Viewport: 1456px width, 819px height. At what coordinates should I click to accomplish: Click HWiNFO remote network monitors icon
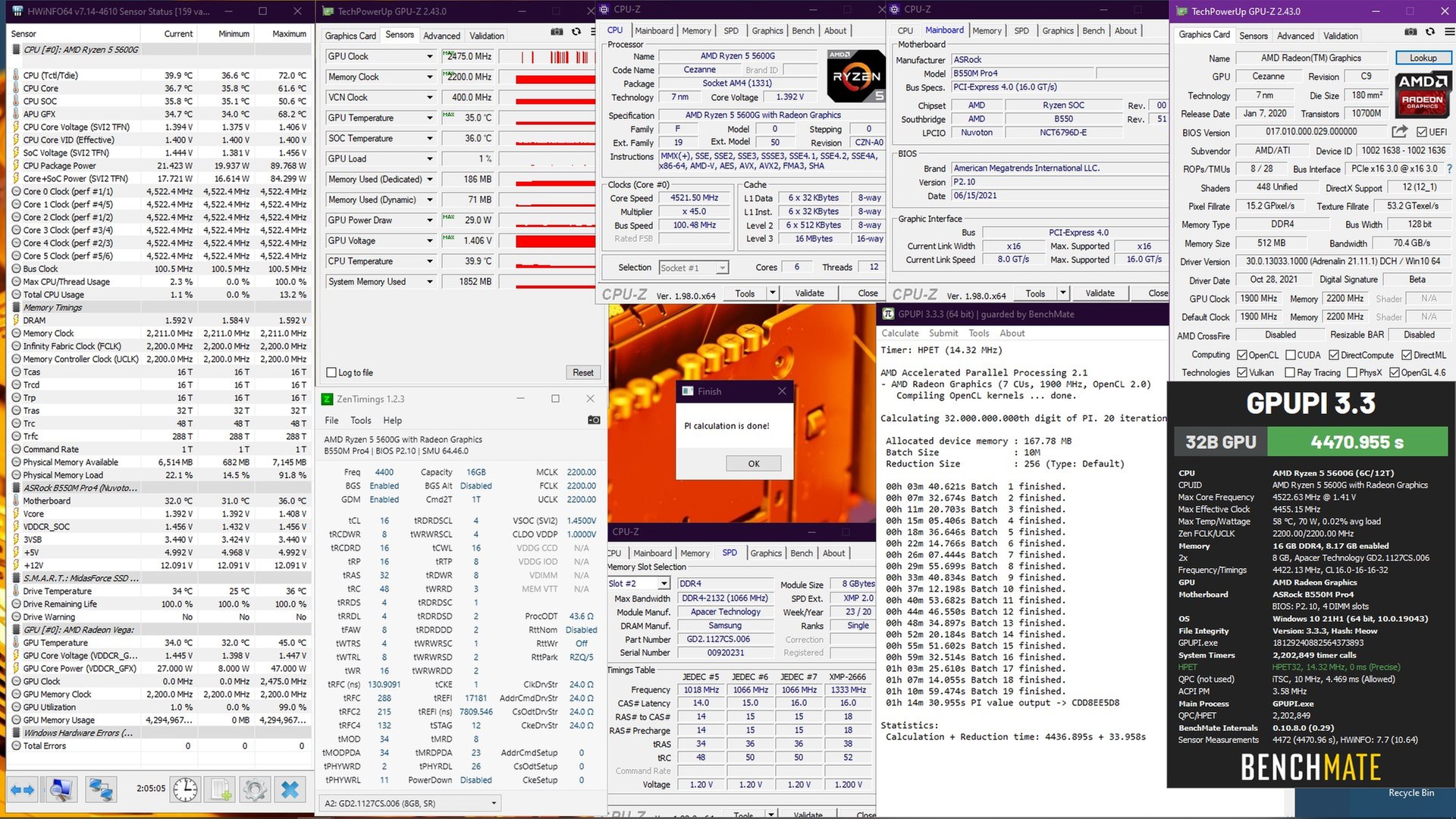click(100, 789)
